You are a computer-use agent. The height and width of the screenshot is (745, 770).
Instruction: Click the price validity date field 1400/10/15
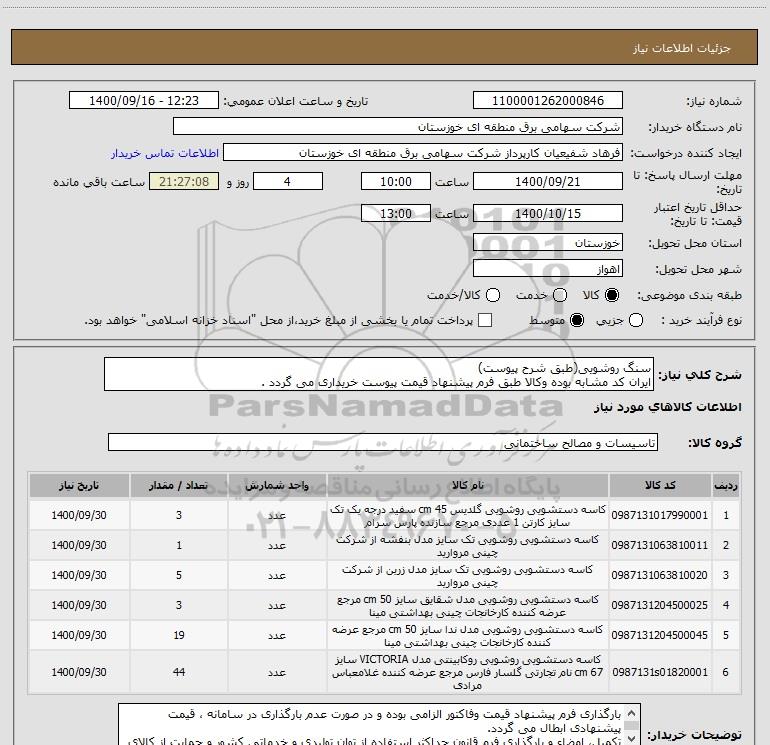[x=548, y=214]
